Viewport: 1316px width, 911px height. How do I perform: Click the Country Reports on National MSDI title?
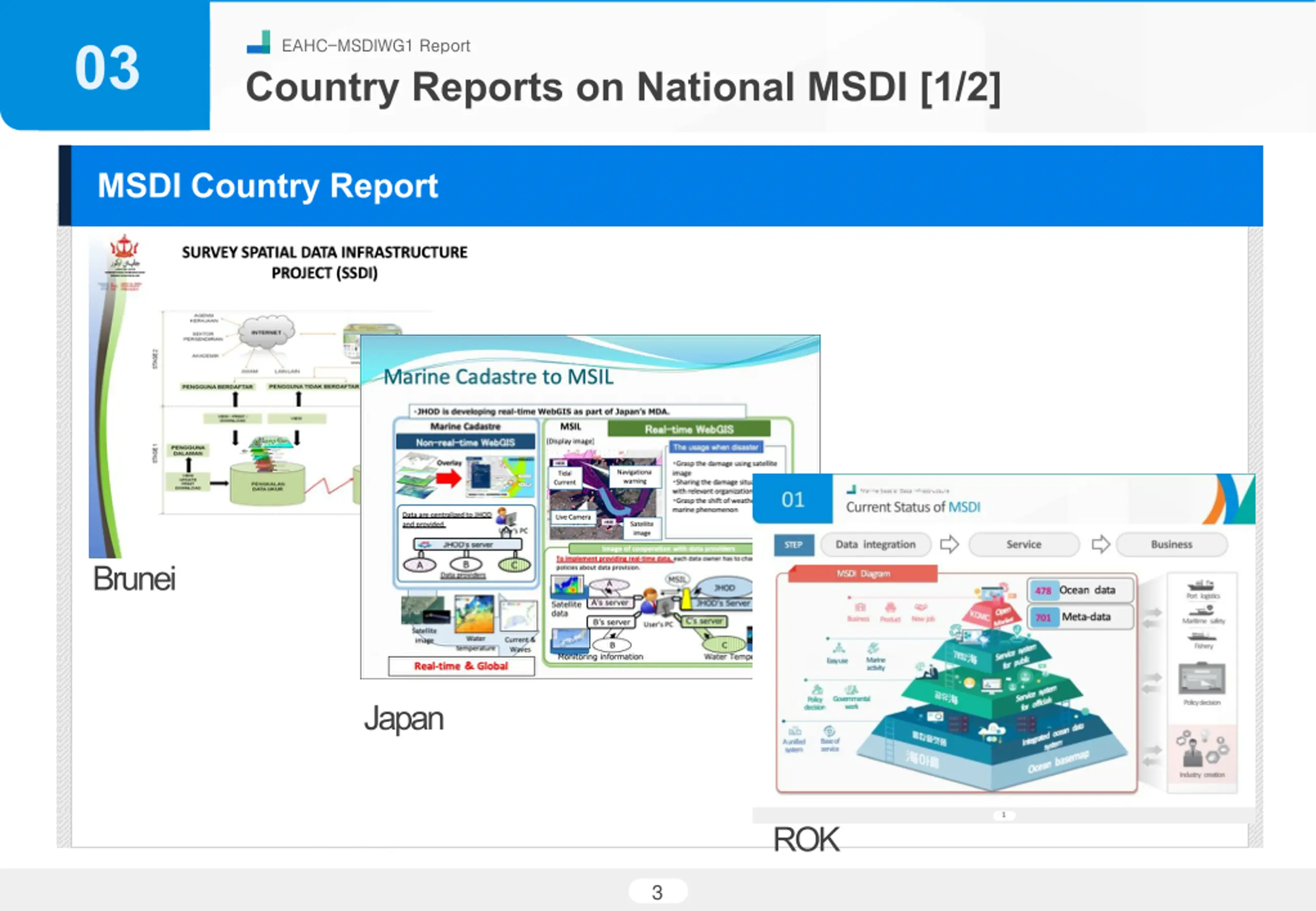click(623, 87)
